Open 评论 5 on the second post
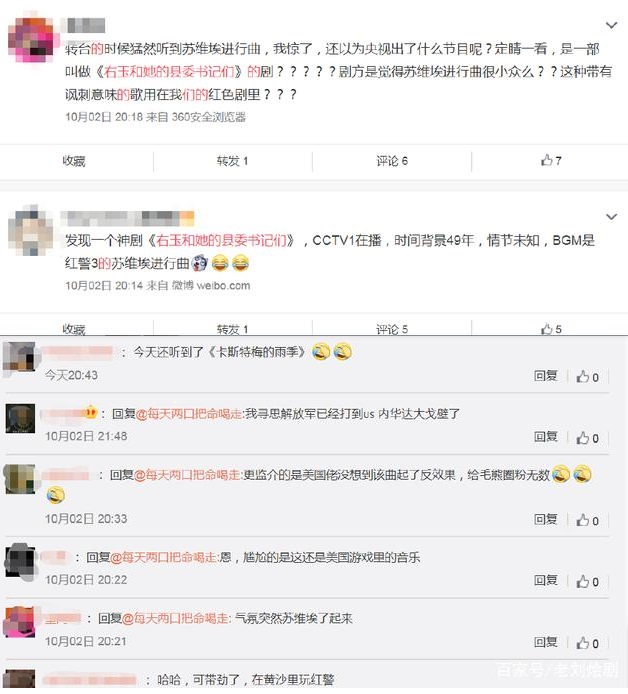 tap(392, 329)
